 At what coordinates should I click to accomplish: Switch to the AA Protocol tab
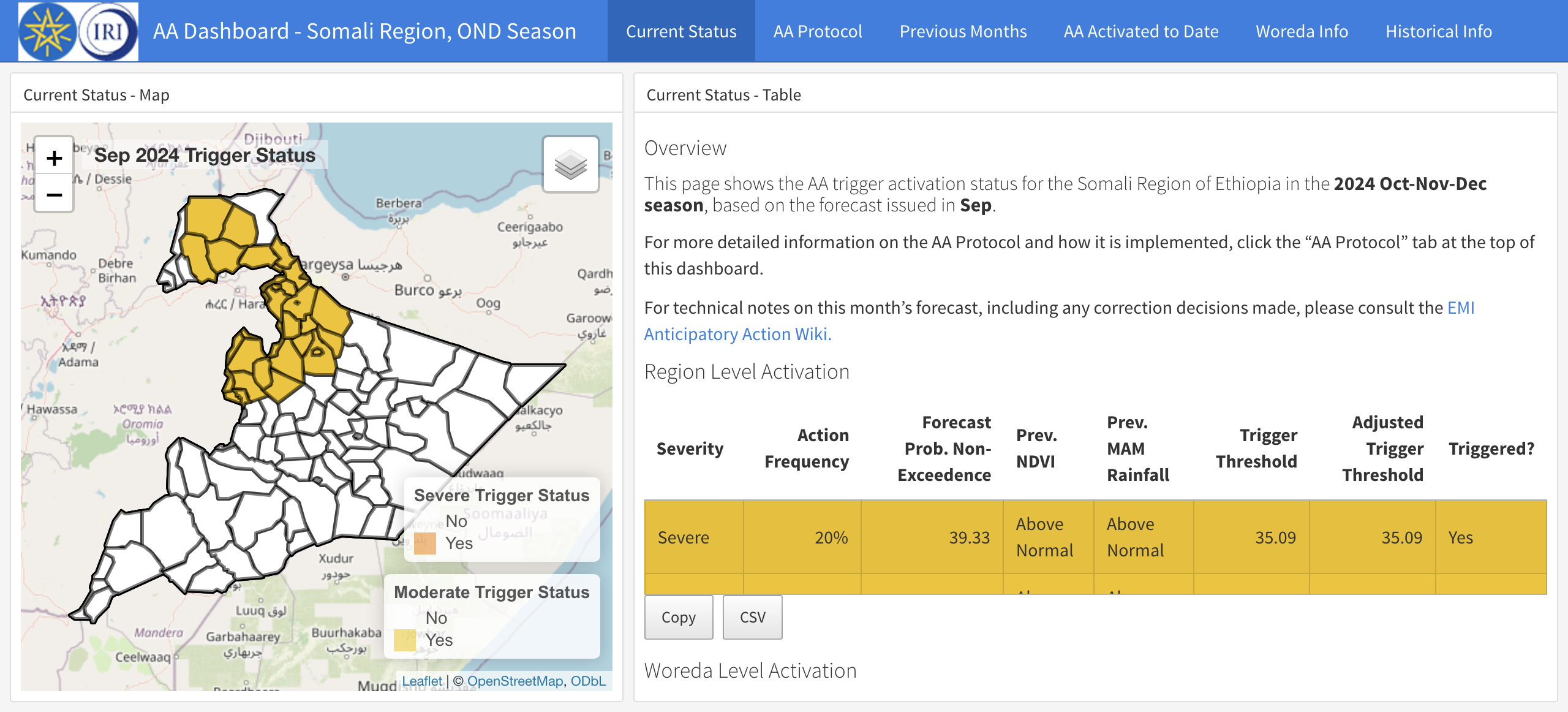point(818,31)
